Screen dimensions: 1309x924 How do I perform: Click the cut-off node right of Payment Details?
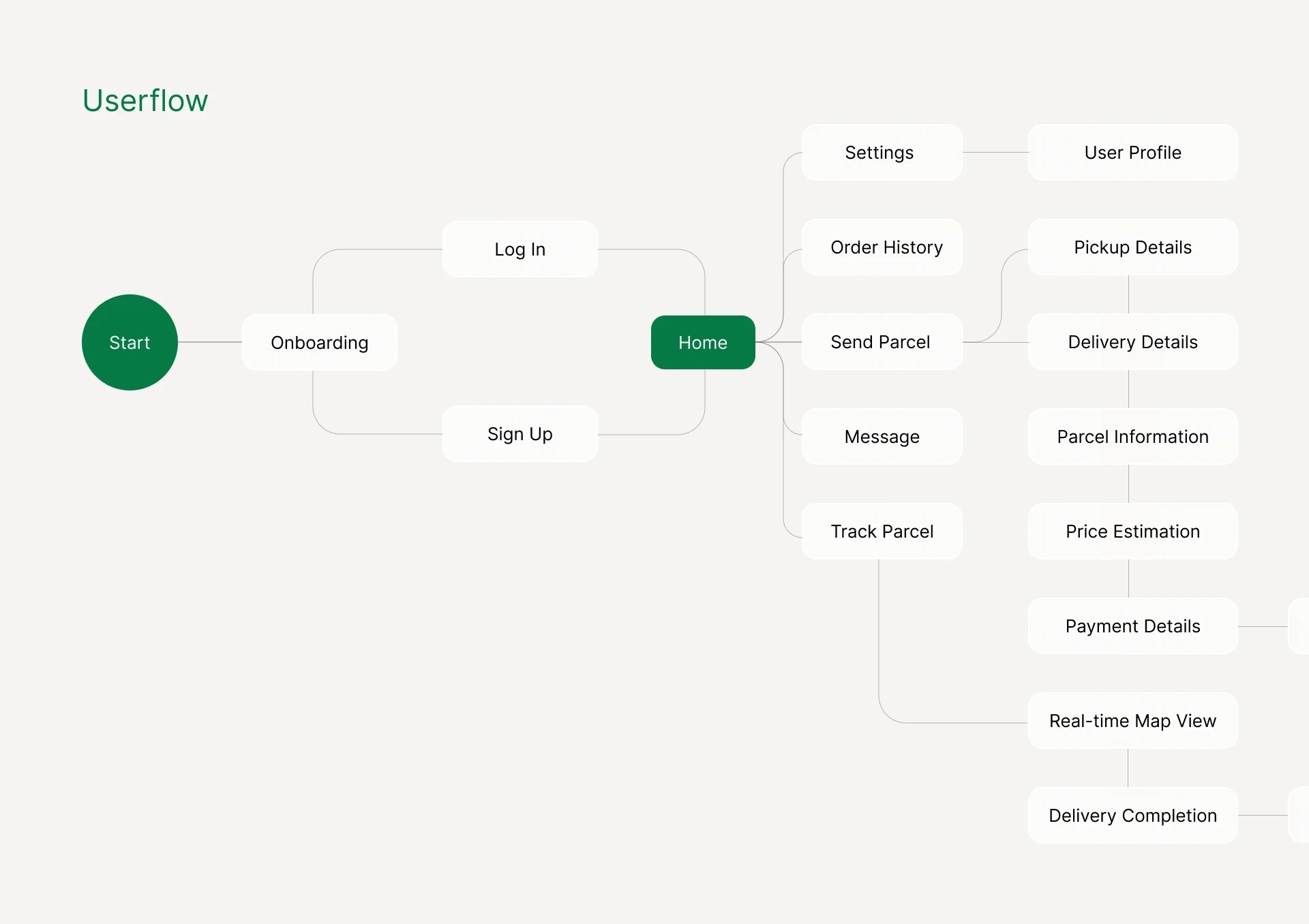click(1299, 626)
